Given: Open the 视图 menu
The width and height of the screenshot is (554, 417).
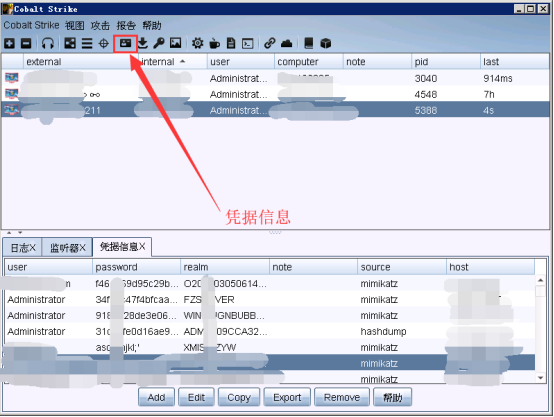Looking at the screenshot, I should click(x=75, y=25).
